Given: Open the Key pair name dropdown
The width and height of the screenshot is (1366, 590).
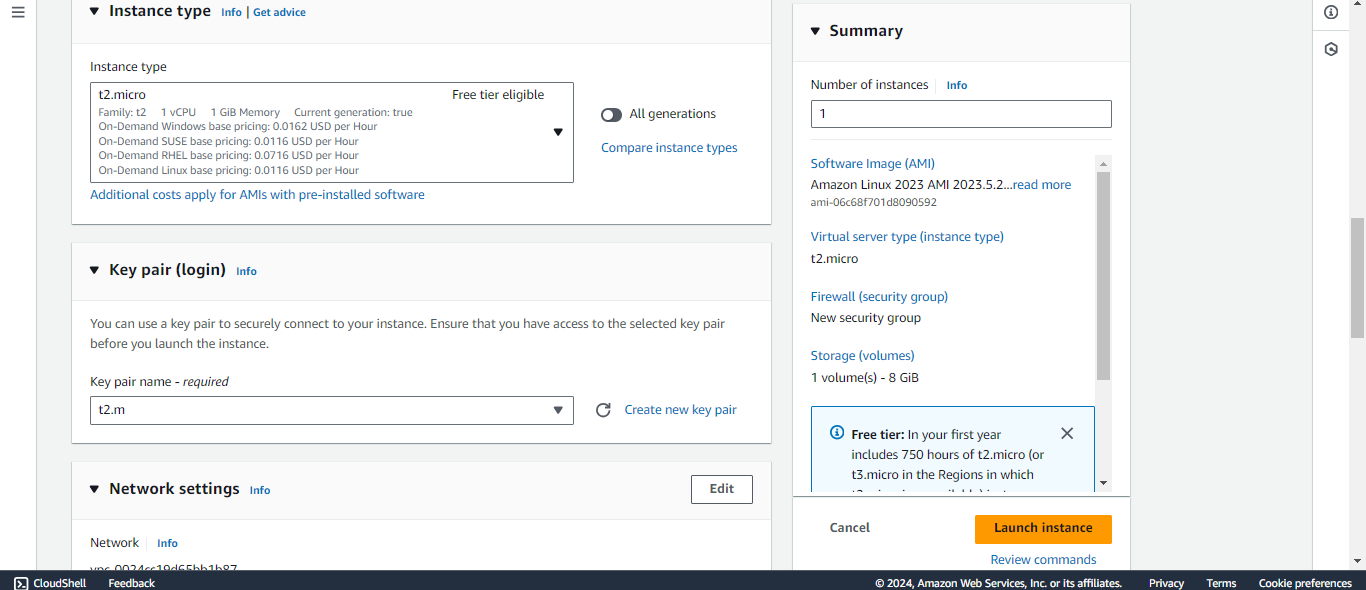Looking at the screenshot, I should point(558,410).
